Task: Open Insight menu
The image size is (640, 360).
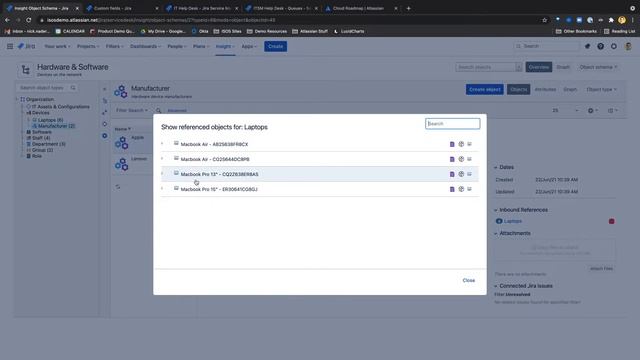Action: [x=225, y=47]
